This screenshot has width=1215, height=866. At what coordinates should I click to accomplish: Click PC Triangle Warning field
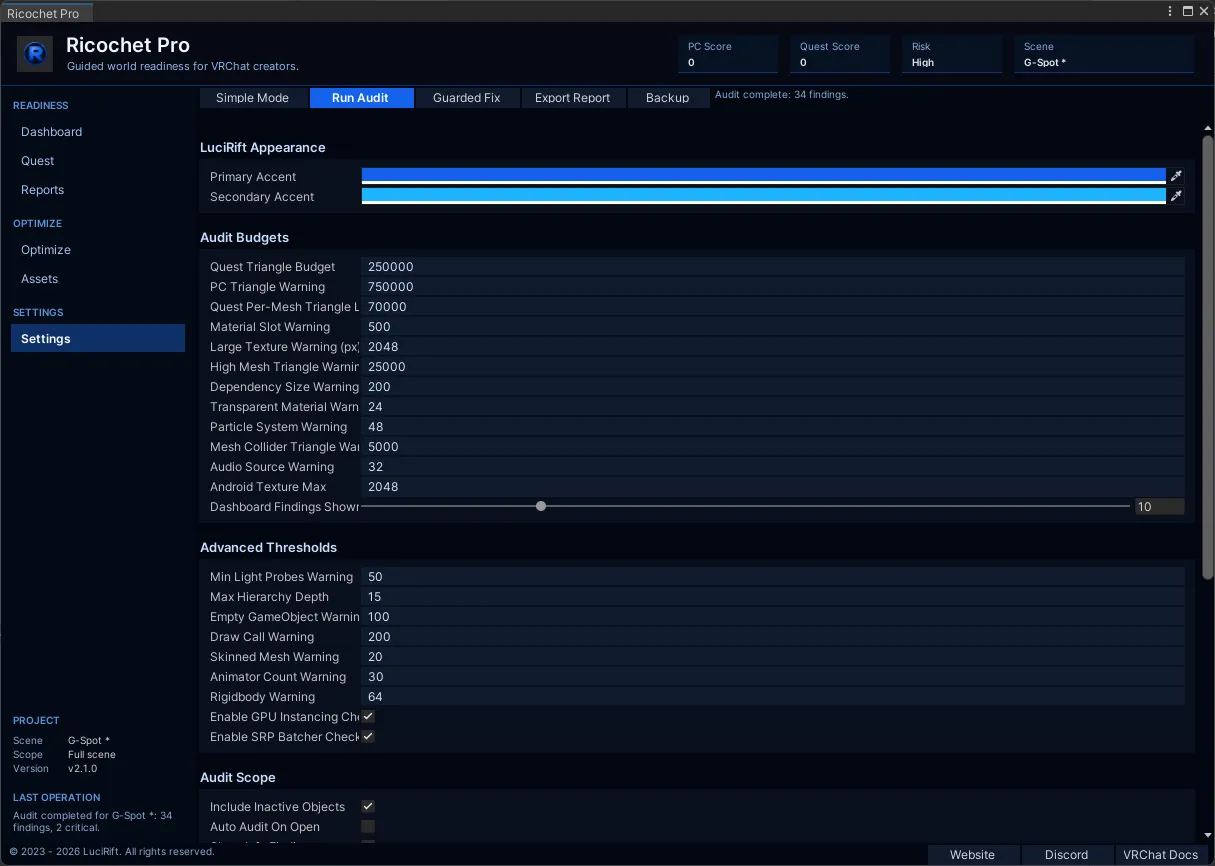coord(773,287)
